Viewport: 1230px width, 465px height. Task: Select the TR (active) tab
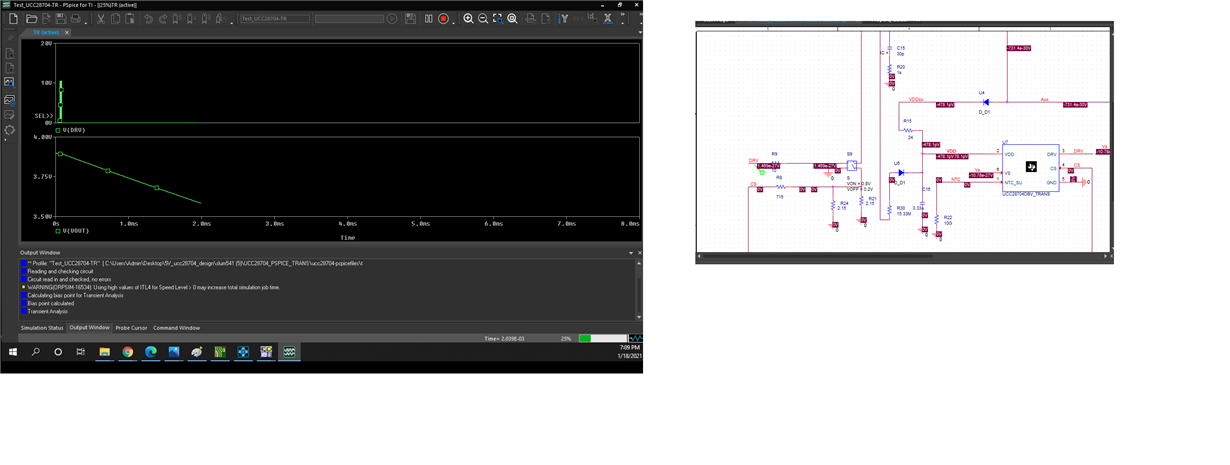click(x=46, y=32)
